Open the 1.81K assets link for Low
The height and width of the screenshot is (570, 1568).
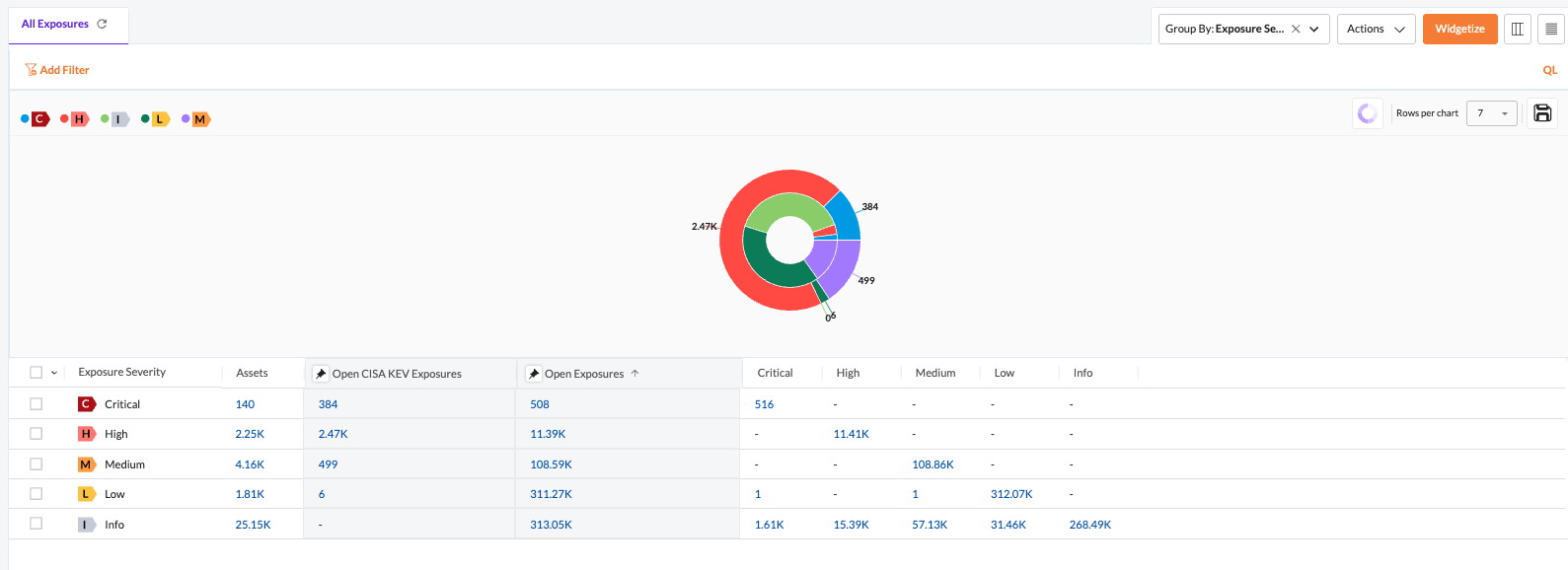[x=250, y=494]
